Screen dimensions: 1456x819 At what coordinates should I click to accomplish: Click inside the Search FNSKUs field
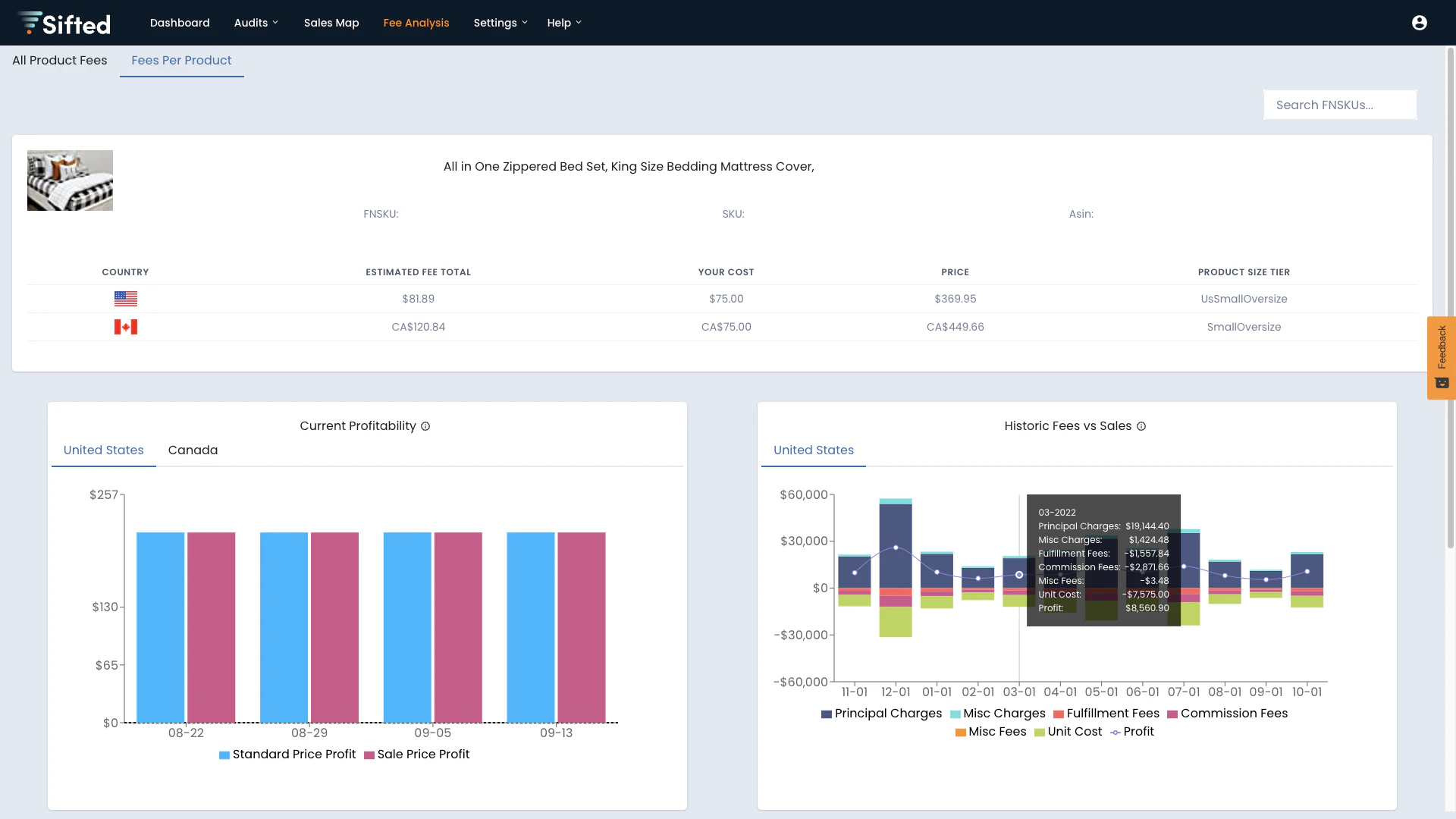point(1339,105)
